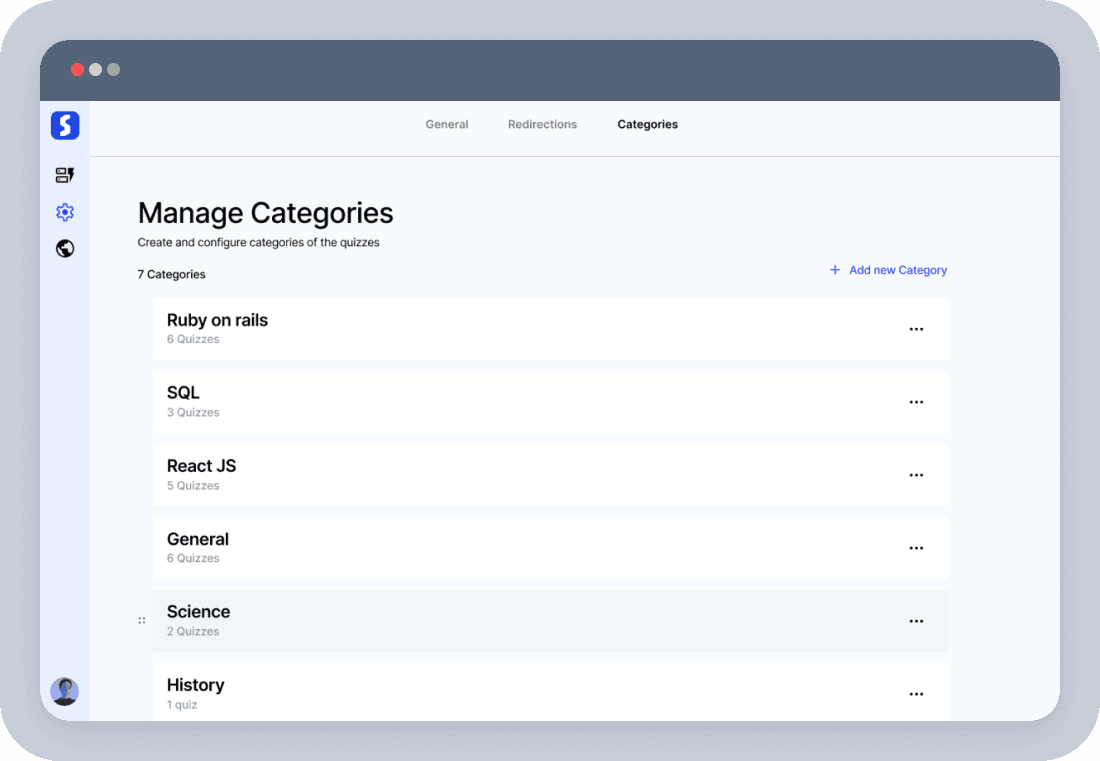Click the red window close button
The image size is (1100, 761).
pos(77,70)
